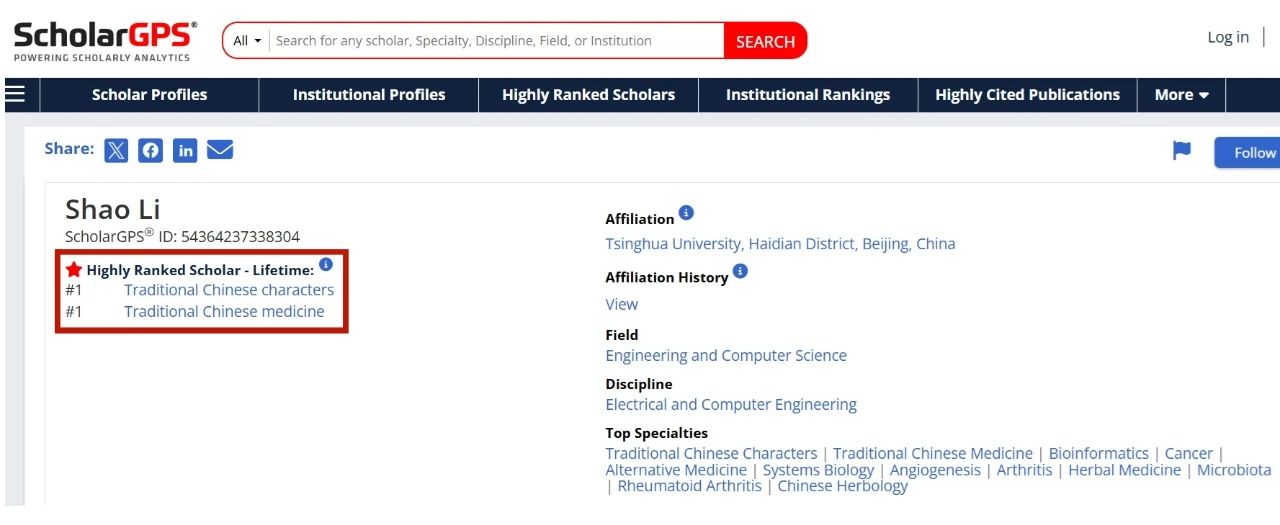Open Tsinghua University affiliation link

(x=780, y=244)
